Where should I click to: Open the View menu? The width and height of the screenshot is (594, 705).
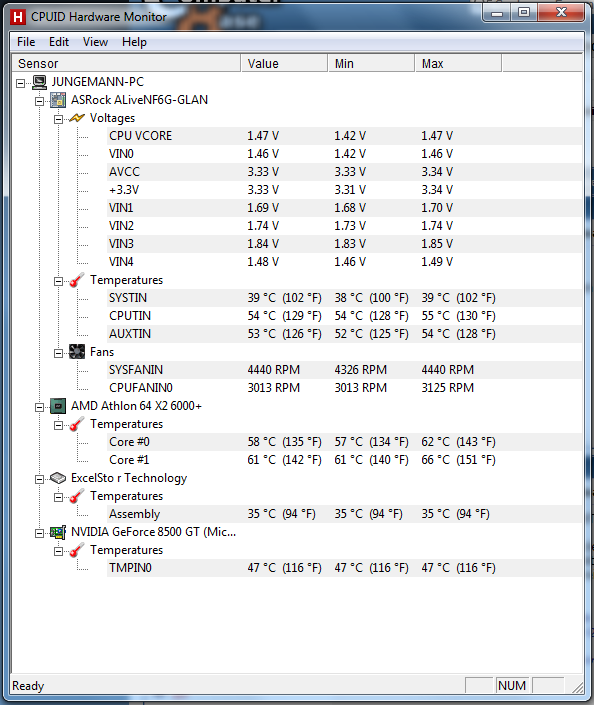(95, 42)
